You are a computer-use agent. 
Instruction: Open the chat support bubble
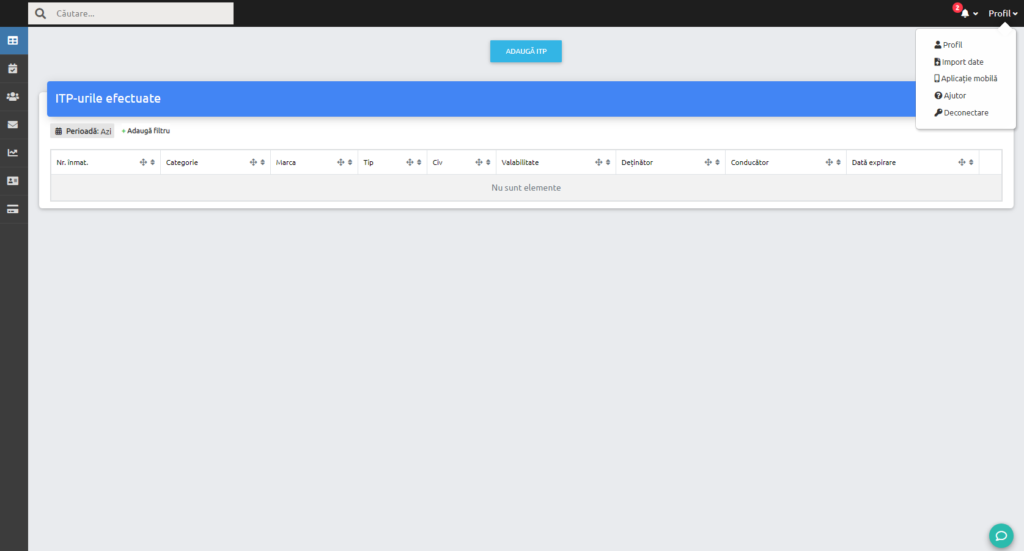coord(1000,535)
